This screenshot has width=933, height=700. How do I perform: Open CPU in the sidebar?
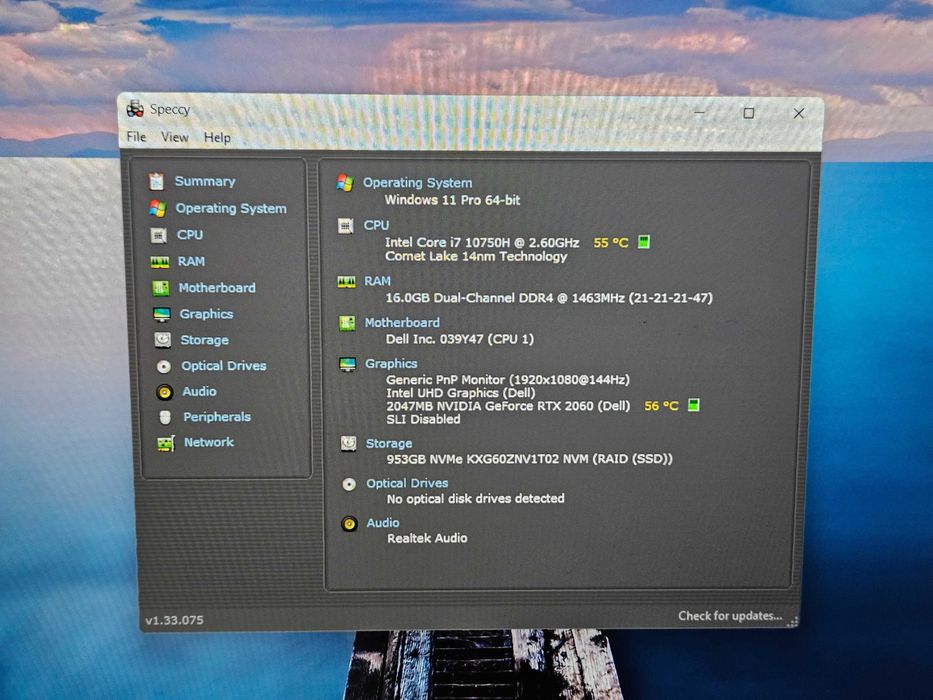(190, 235)
